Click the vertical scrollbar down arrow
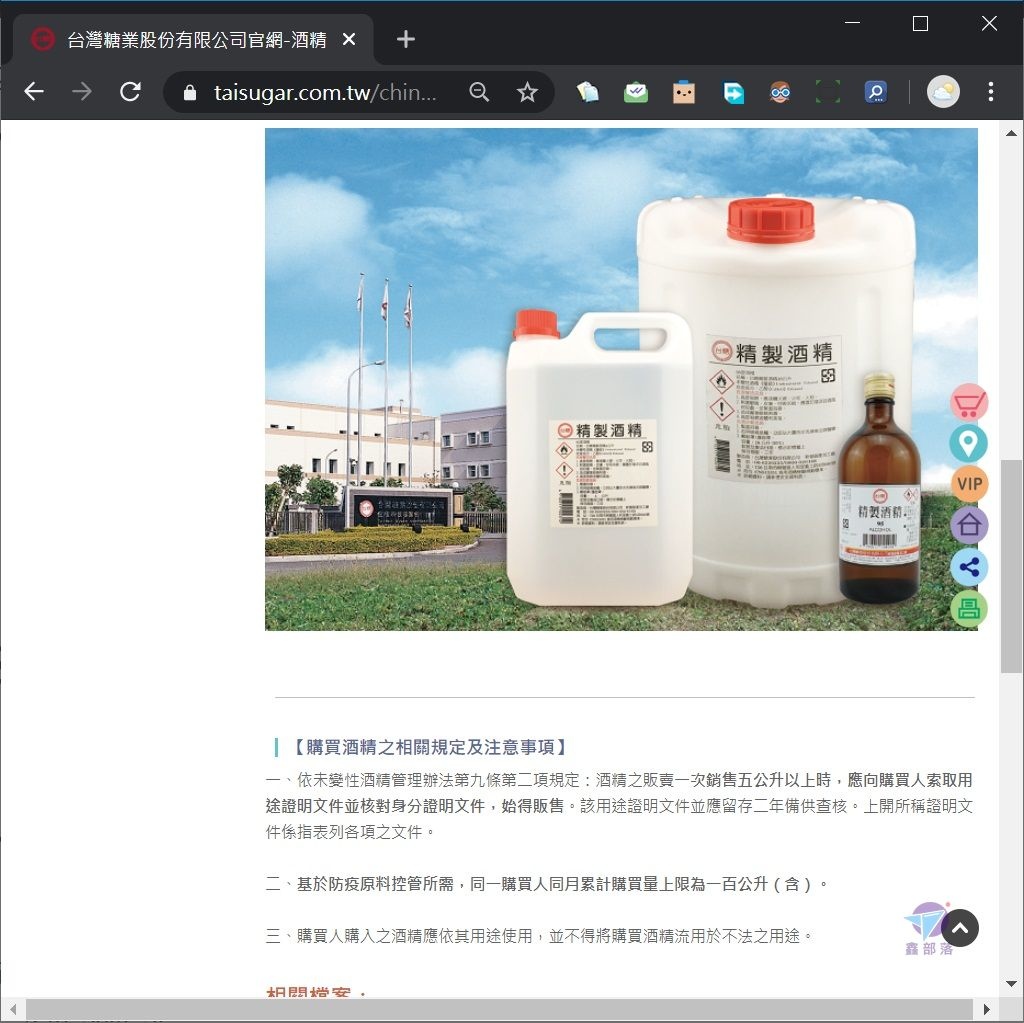The image size is (1024, 1023). [x=1011, y=984]
